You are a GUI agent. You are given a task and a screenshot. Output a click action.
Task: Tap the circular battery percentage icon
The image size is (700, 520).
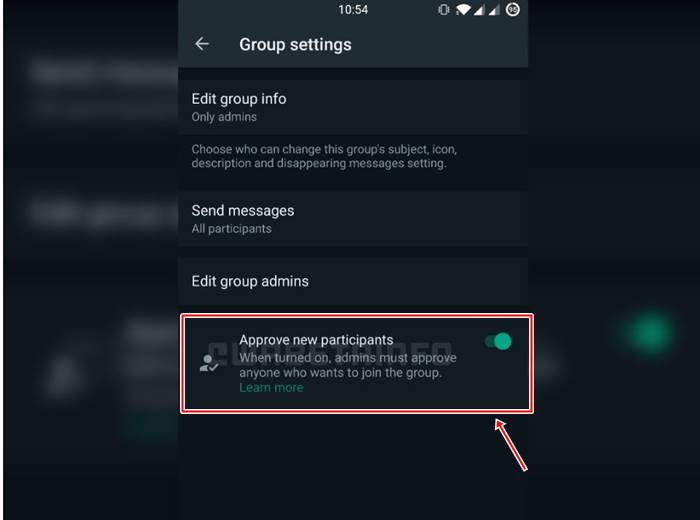(x=512, y=9)
